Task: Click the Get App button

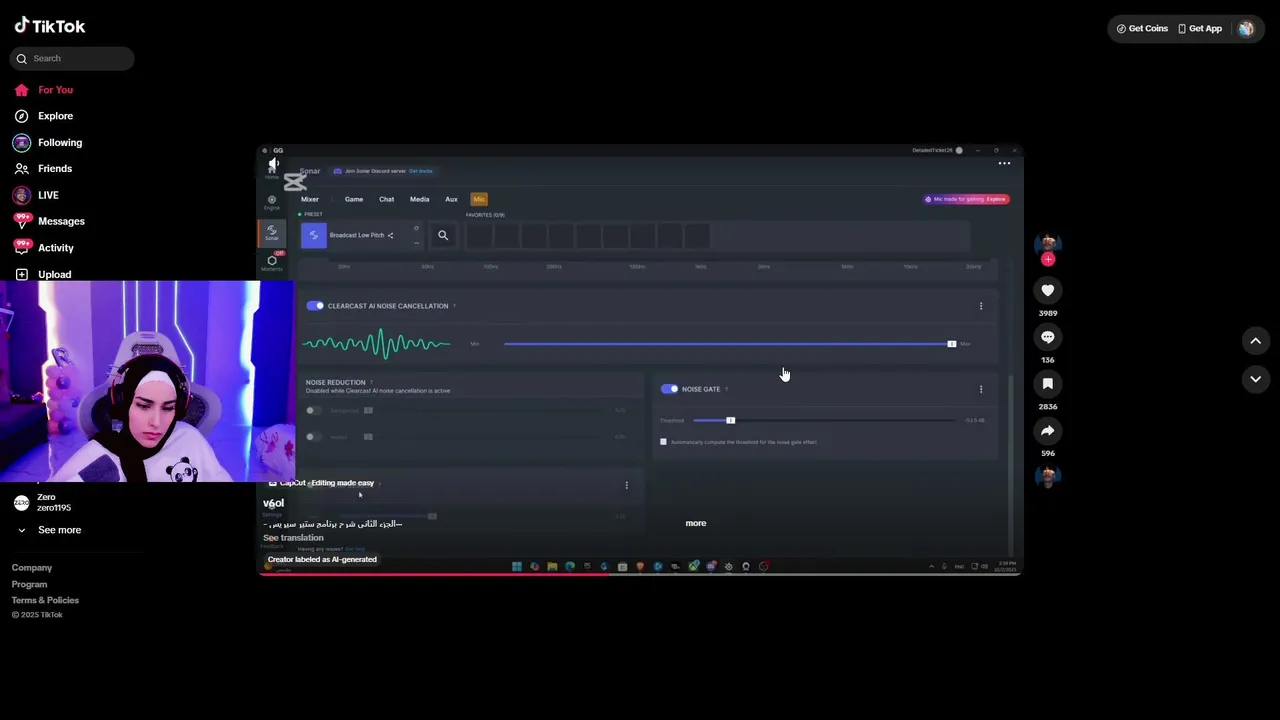Action: coord(1200,29)
